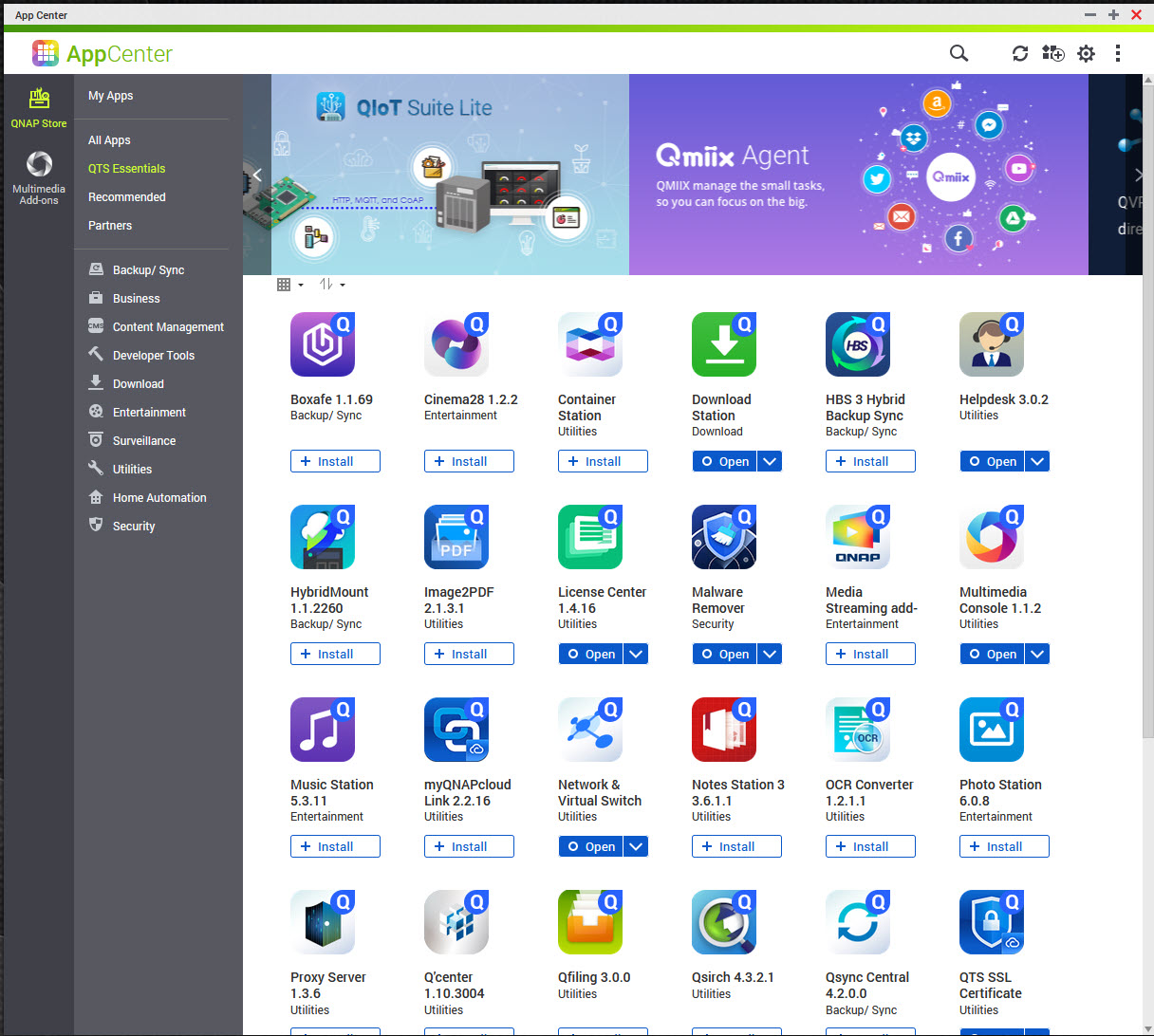The image size is (1154, 1036).
Task: Click the OCR Converter app icon
Action: [x=858, y=730]
